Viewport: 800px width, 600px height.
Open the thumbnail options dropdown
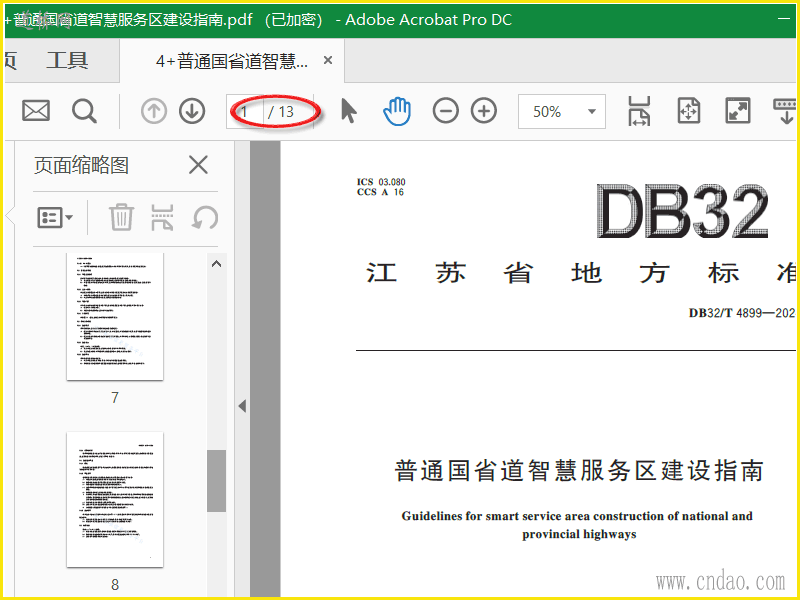click(55, 217)
